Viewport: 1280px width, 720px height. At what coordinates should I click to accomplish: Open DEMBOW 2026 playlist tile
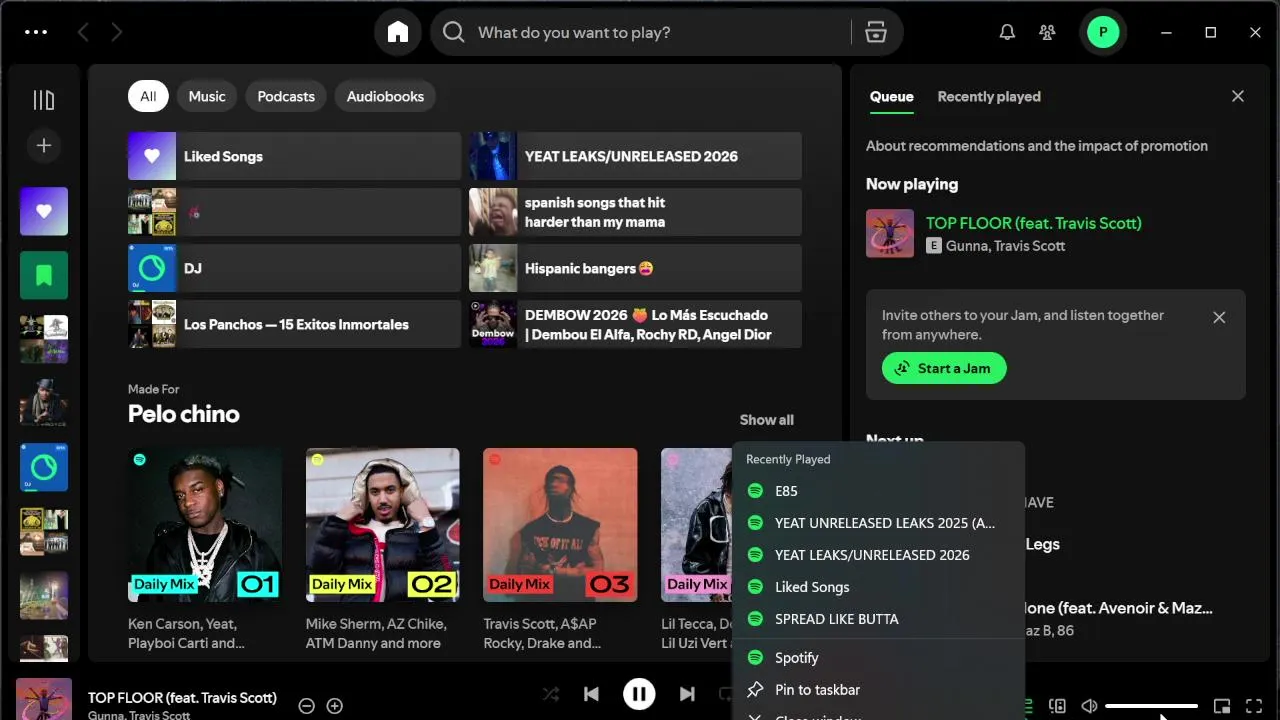(635, 324)
